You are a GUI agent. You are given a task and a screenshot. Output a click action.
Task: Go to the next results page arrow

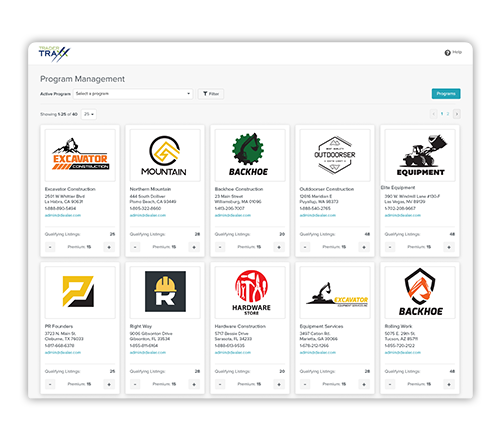coord(457,114)
